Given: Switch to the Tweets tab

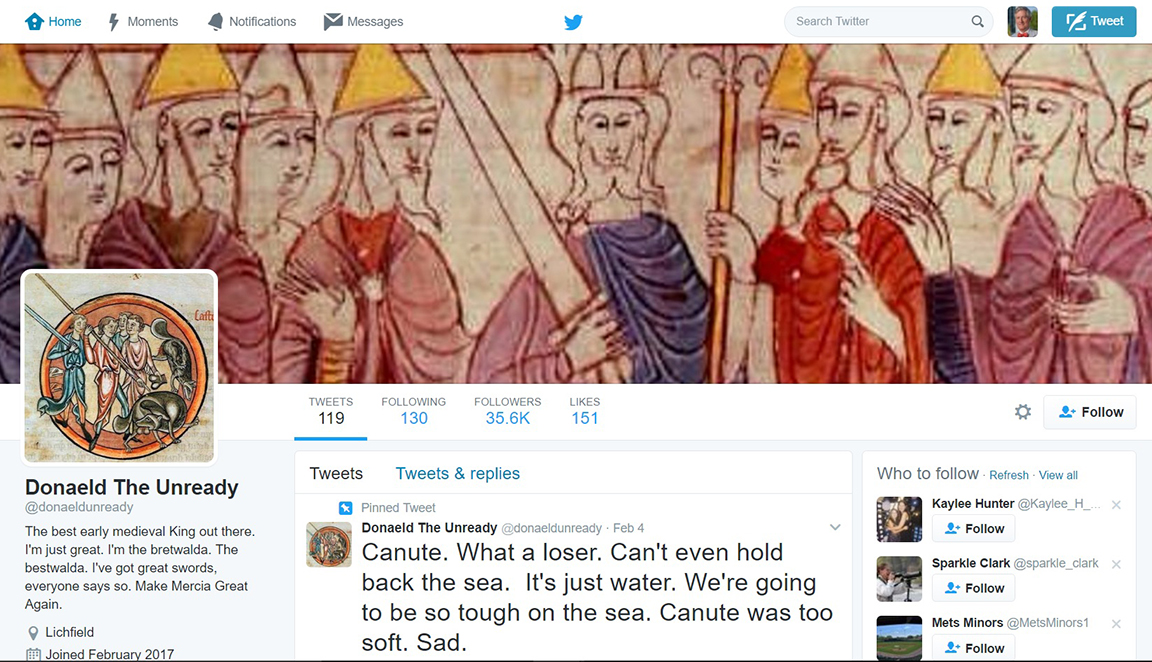Looking at the screenshot, I should click(336, 474).
